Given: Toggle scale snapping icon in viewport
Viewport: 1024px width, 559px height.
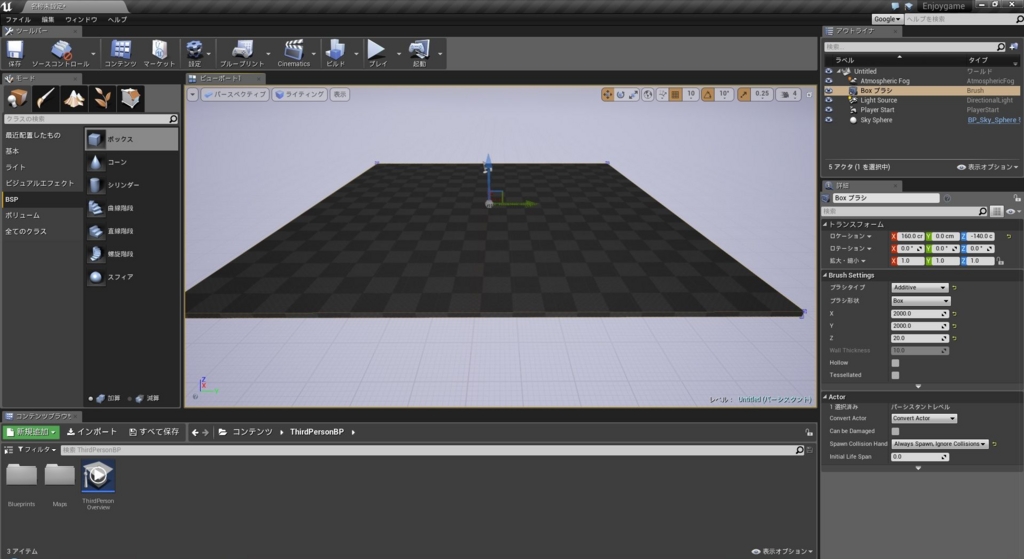Looking at the screenshot, I should pyautogui.click(x=744, y=95).
